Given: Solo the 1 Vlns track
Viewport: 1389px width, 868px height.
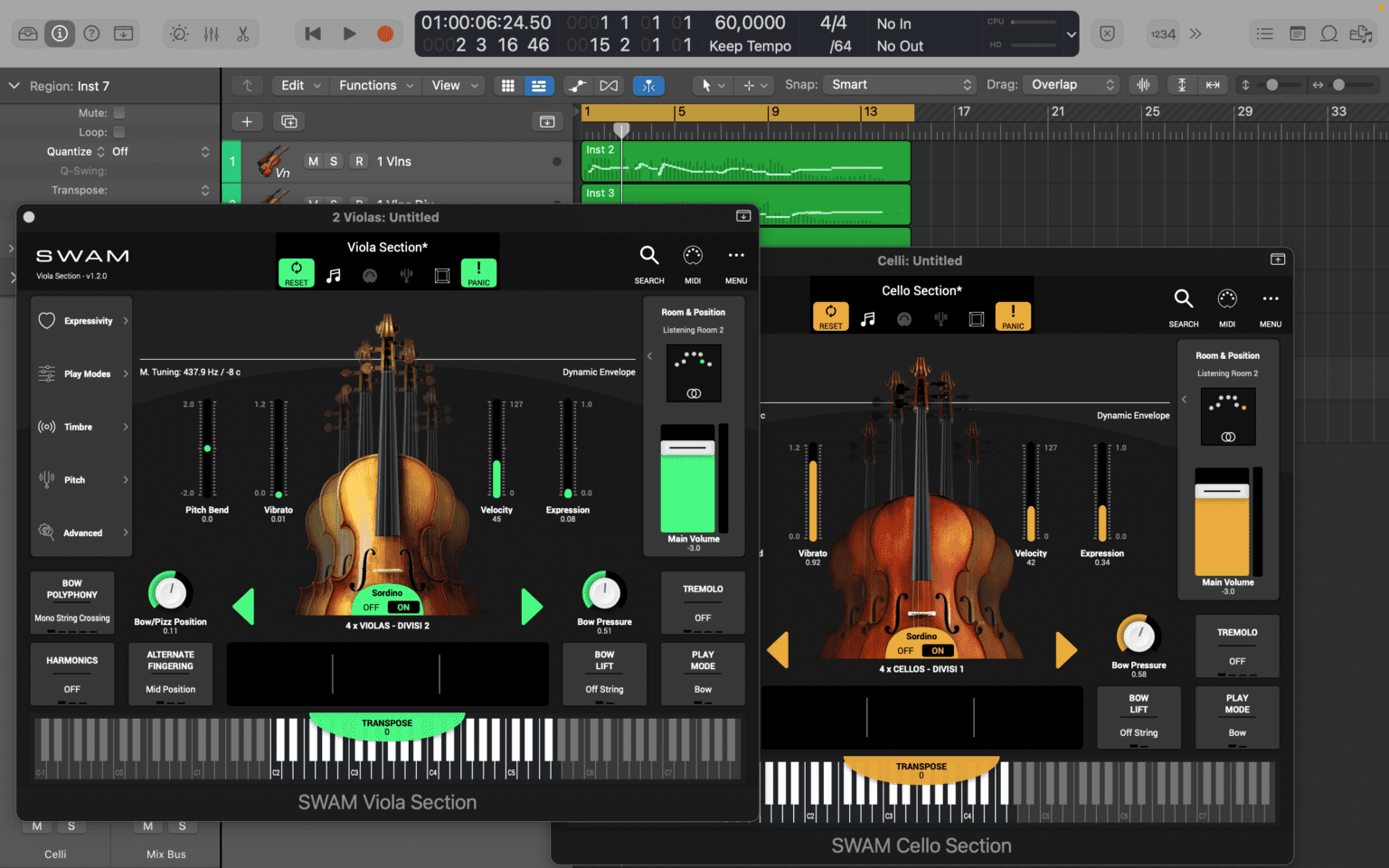Looking at the screenshot, I should coord(334,160).
